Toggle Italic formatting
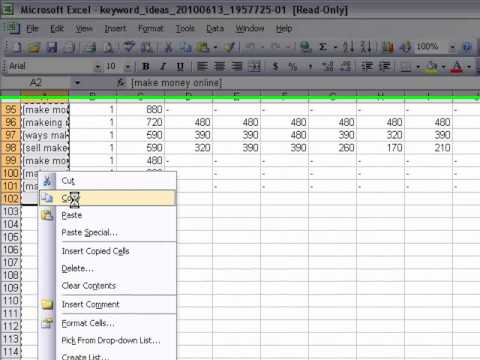The image size is (480, 360). pos(163,66)
